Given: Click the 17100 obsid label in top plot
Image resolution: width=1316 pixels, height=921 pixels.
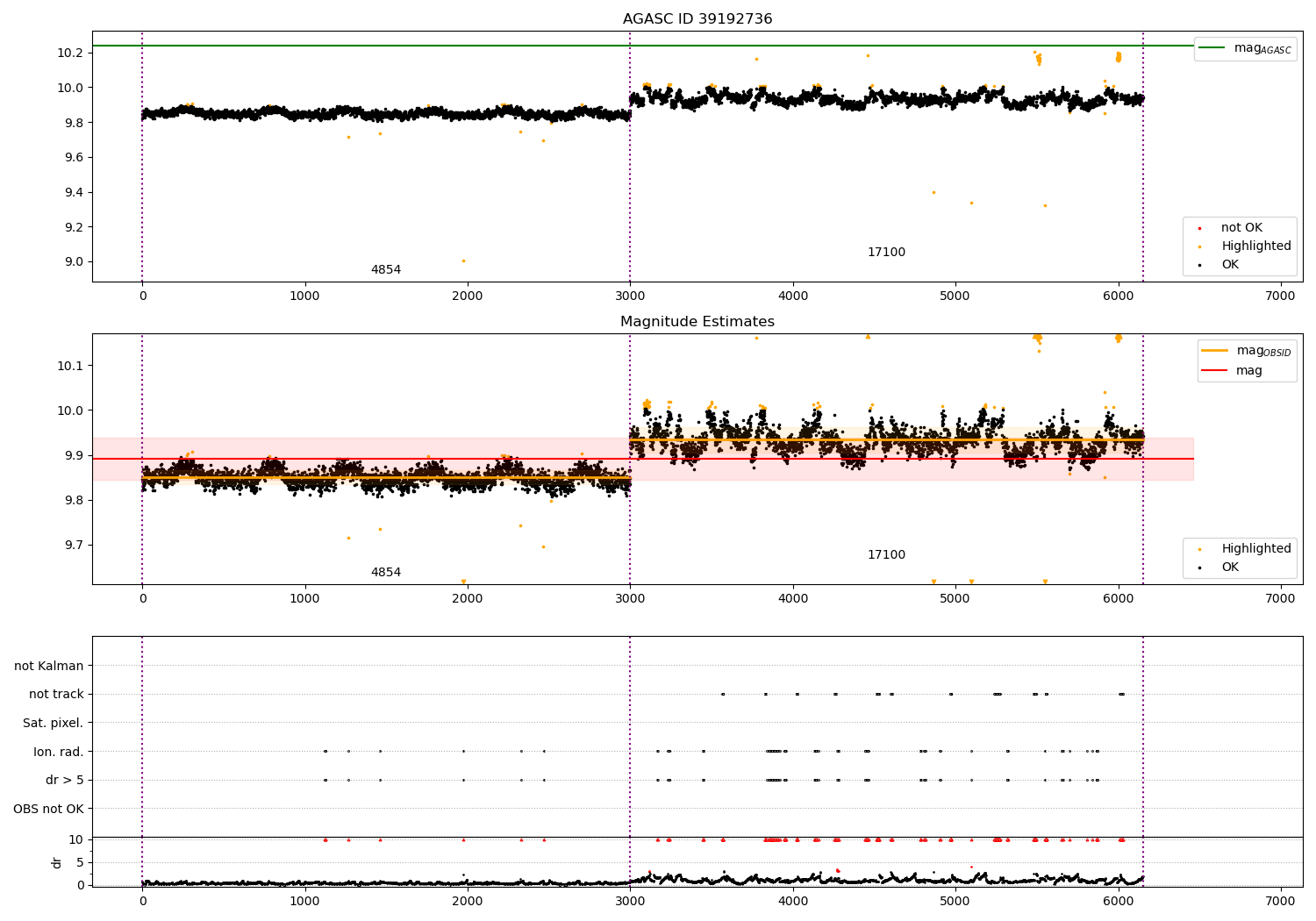Looking at the screenshot, I should (886, 253).
